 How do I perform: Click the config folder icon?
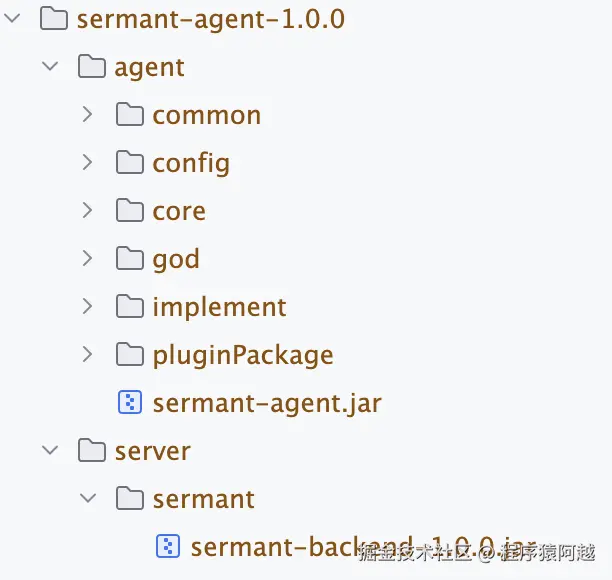(130, 163)
